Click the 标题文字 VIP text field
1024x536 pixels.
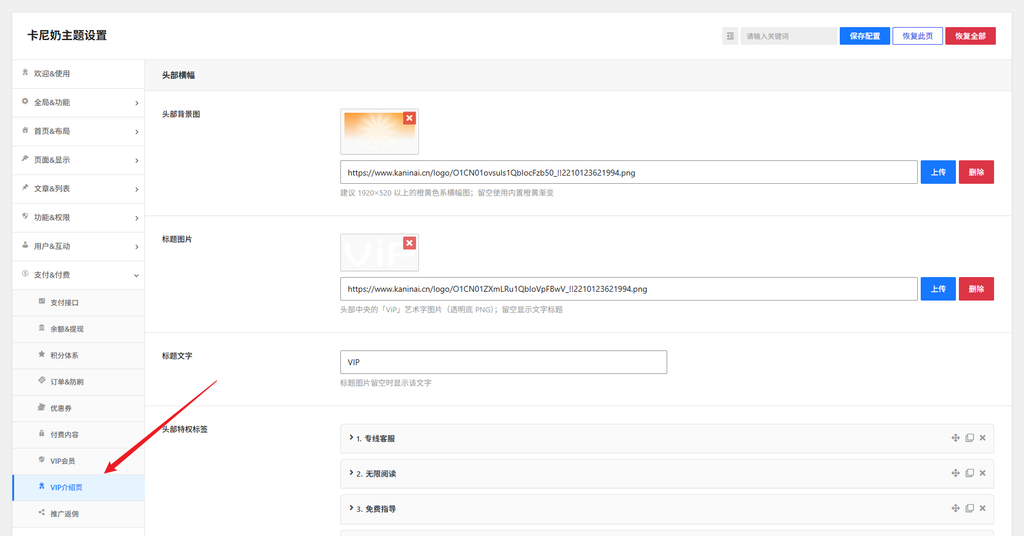pos(504,362)
